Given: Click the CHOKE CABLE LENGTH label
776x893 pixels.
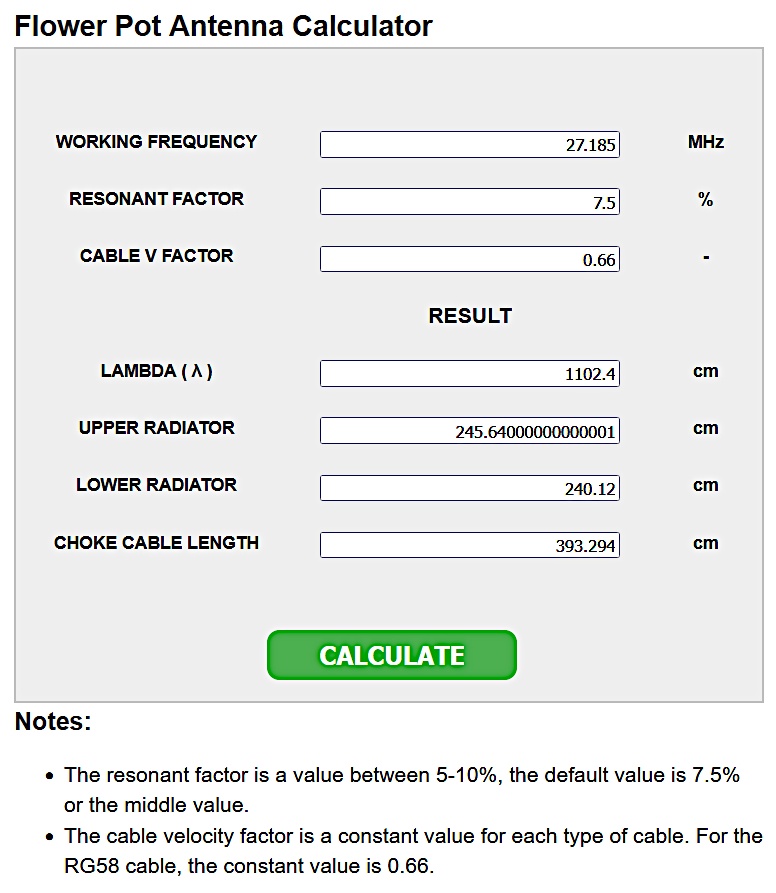Looking at the screenshot, I should coord(156,543).
